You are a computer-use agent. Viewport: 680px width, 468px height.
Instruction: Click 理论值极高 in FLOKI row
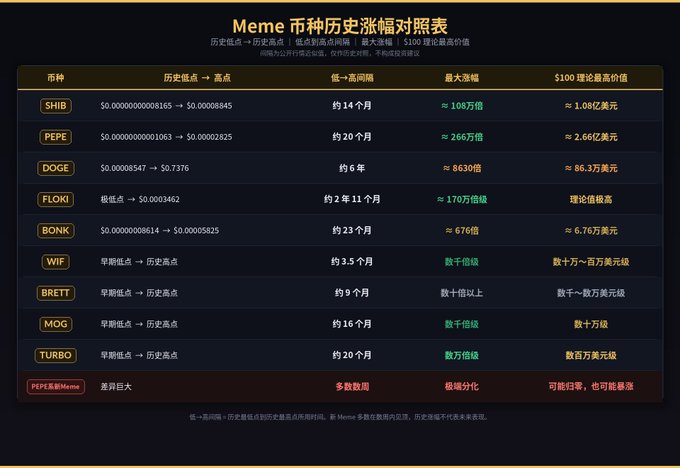point(591,200)
